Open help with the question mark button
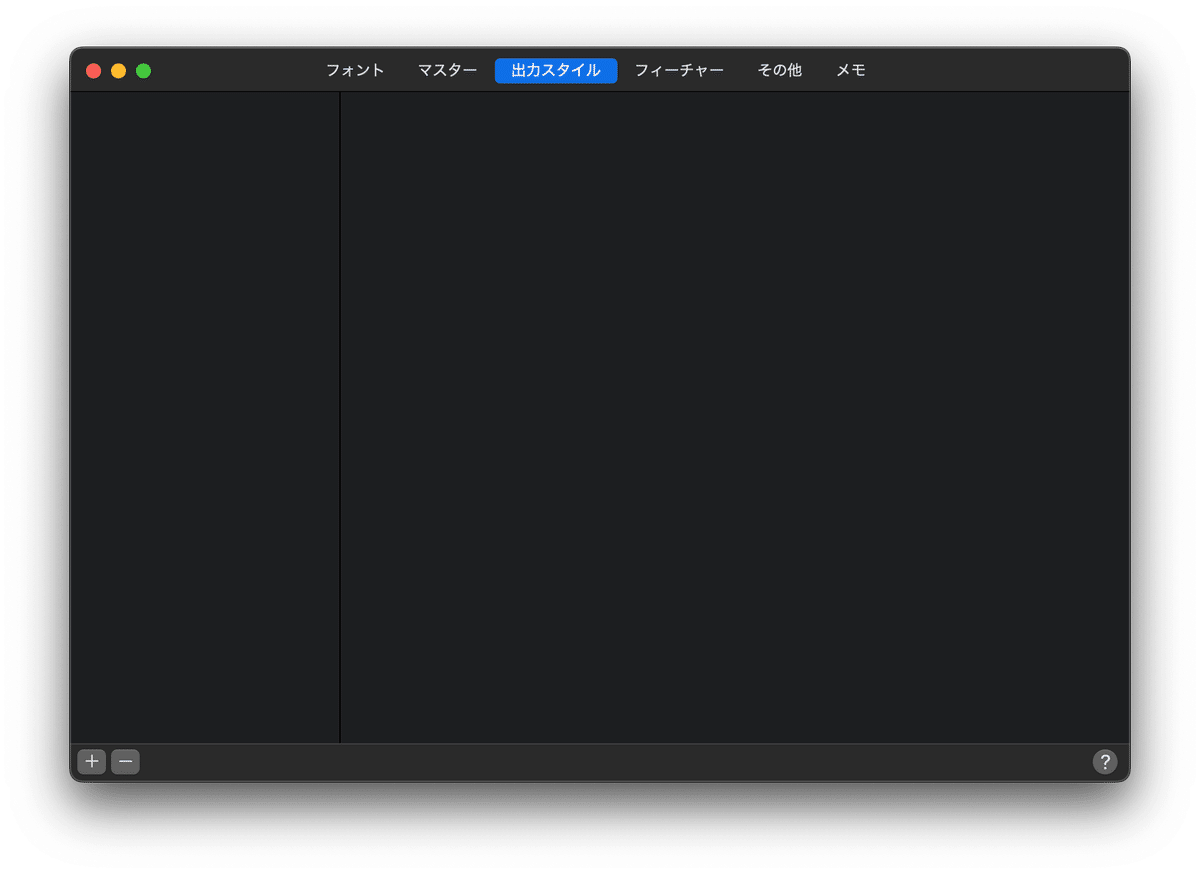This screenshot has width=1200, height=874. [x=1104, y=762]
